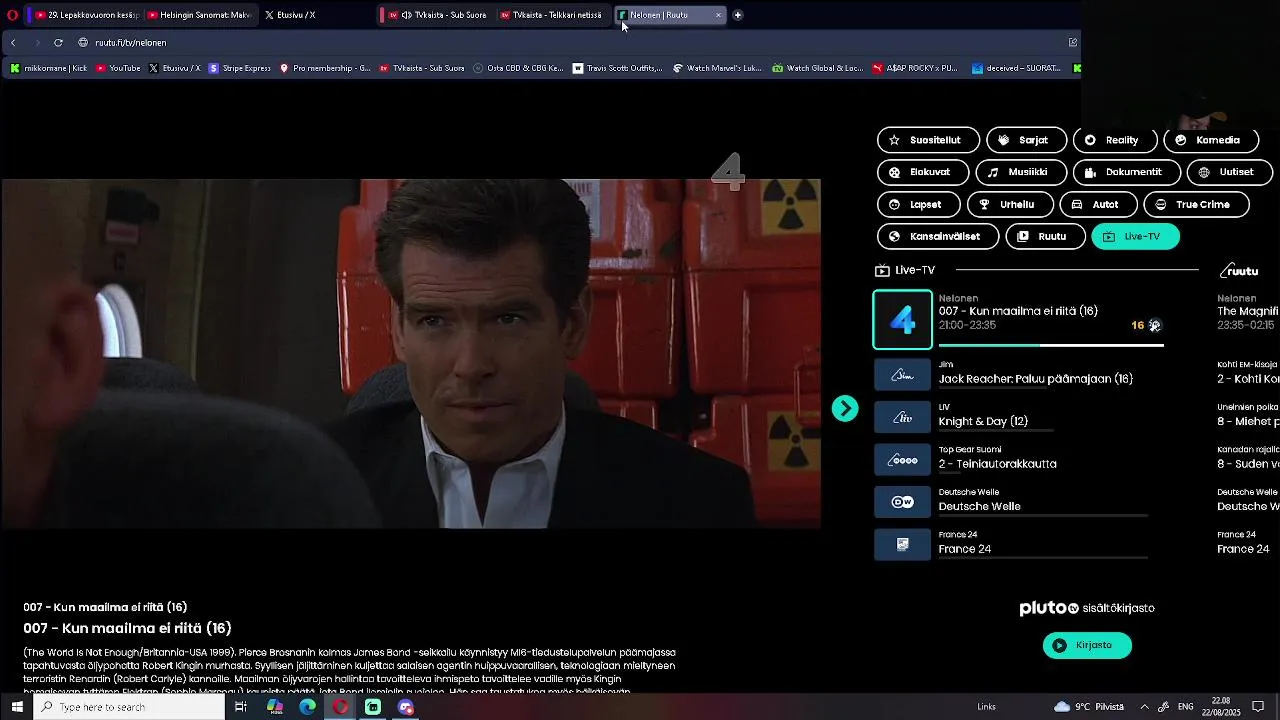The width and height of the screenshot is (1280, 720).
Task: Select the True Crime category
Action: [x=1196, y=204]
